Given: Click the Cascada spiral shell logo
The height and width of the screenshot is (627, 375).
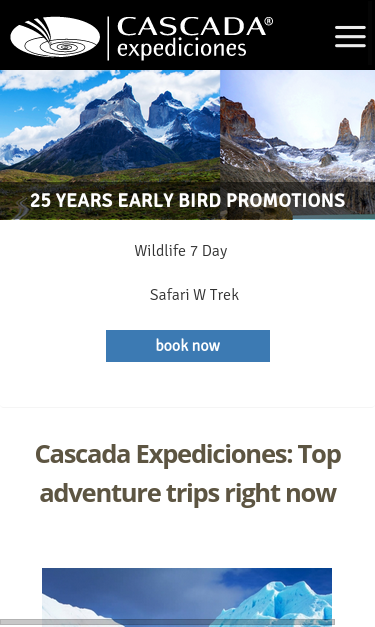Looking at the screenshot, I should (55, 37).
